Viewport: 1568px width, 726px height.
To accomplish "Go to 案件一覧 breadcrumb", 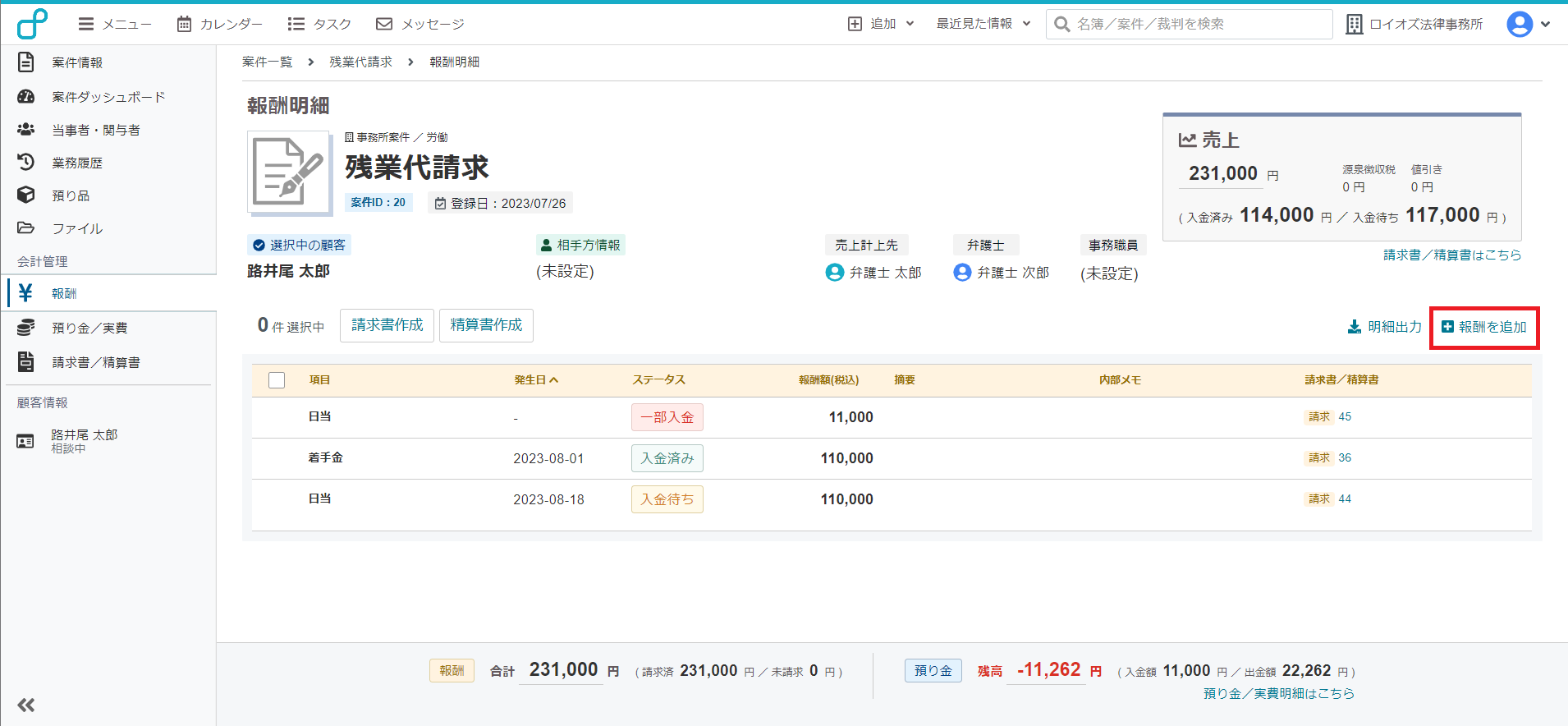I will [x=267, y=62].
